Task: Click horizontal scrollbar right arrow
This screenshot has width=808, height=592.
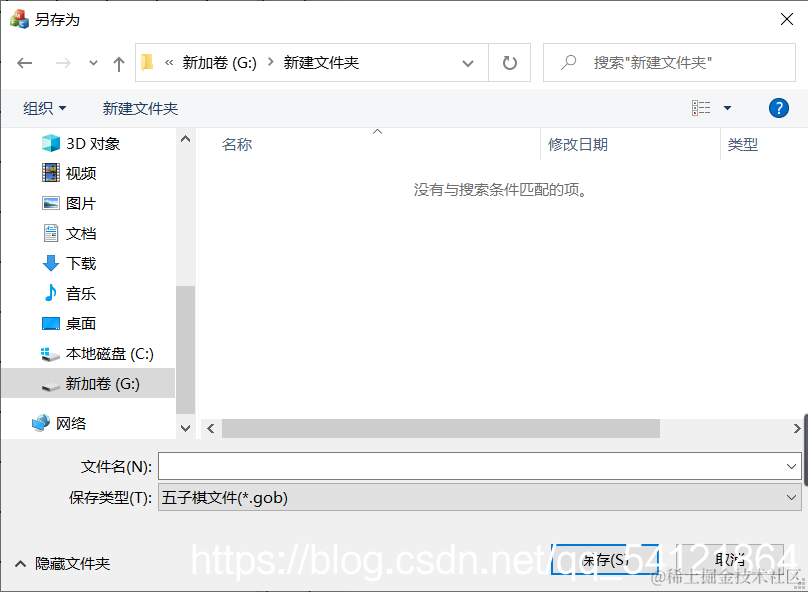Action: point(797,428)
